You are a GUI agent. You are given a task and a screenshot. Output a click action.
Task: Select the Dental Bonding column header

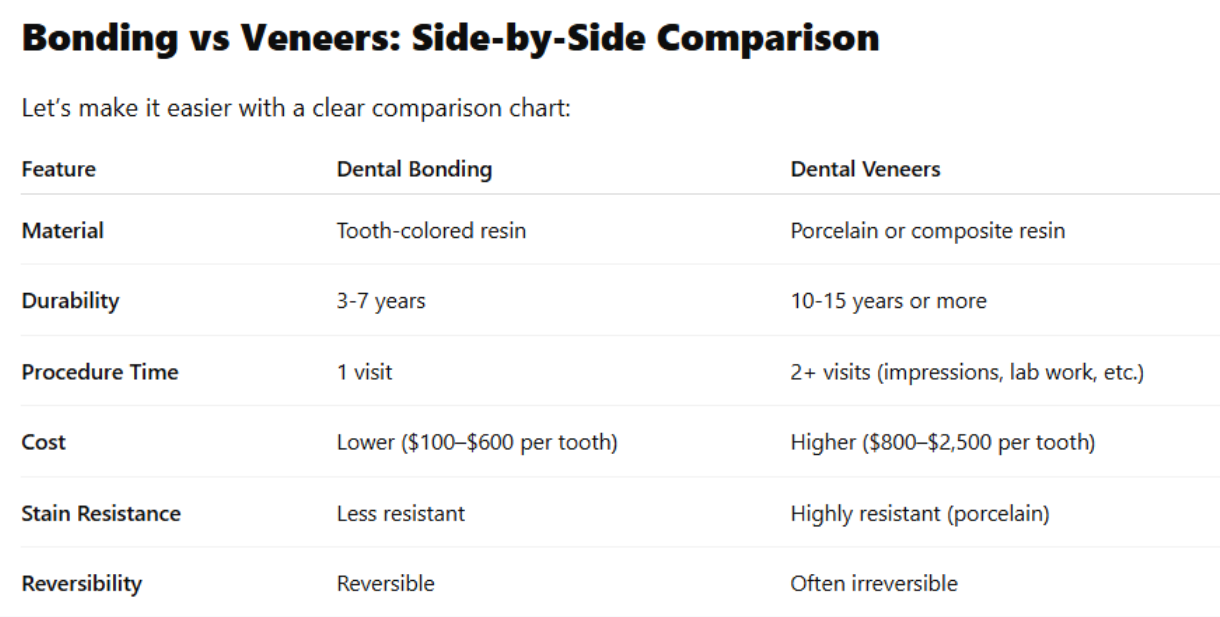pyautogui.click(x=414, y=169)
